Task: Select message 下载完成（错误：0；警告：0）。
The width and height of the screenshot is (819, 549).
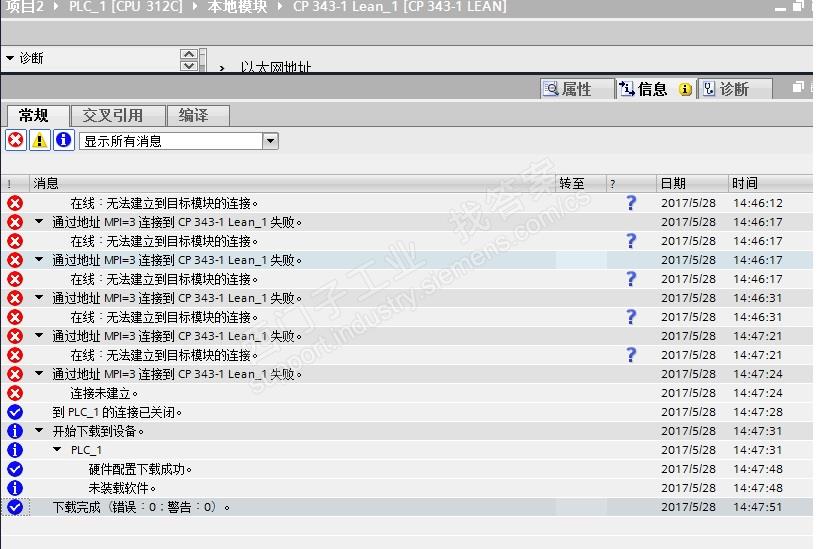Action: click(x=141, y=507)
